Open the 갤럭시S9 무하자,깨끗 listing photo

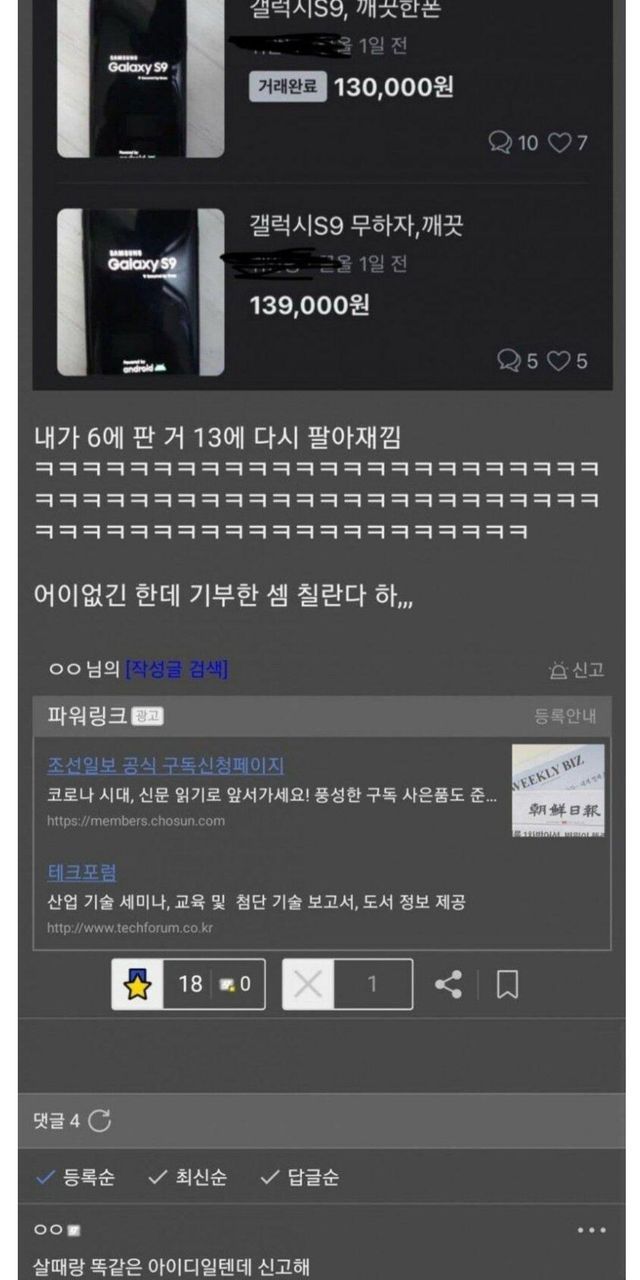(x=141, y=292)
